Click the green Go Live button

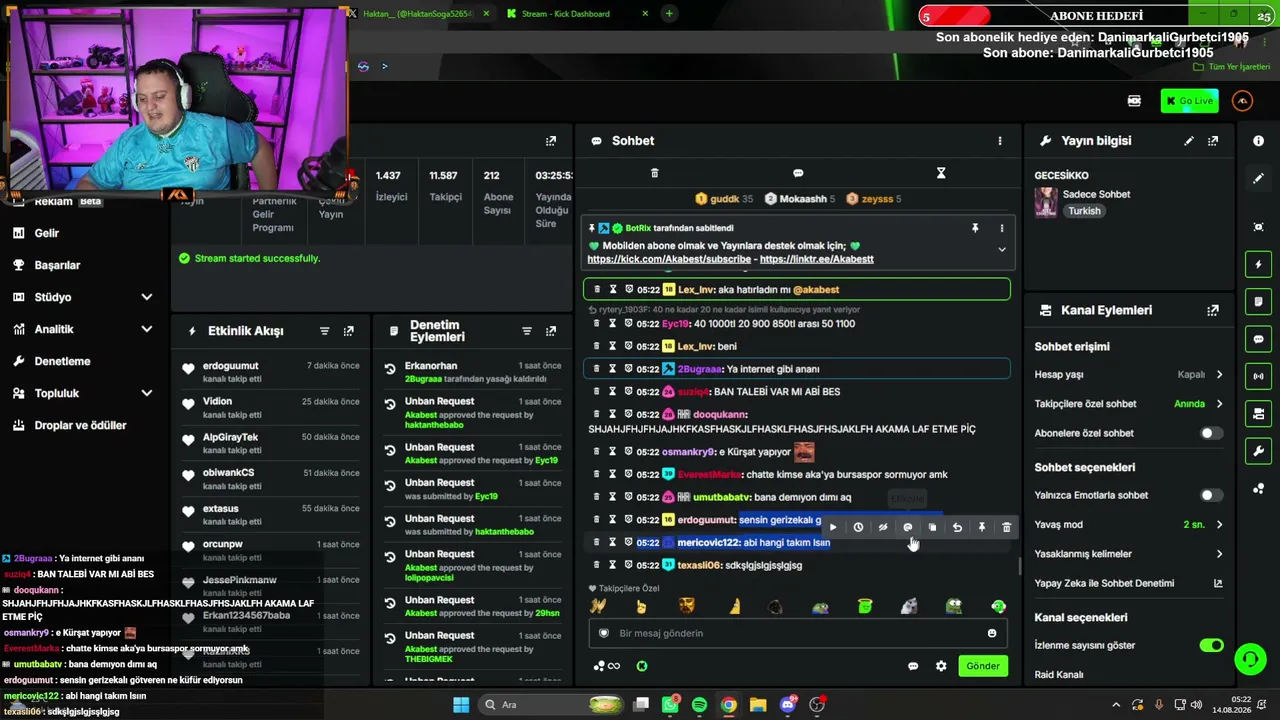[1189, 101]
